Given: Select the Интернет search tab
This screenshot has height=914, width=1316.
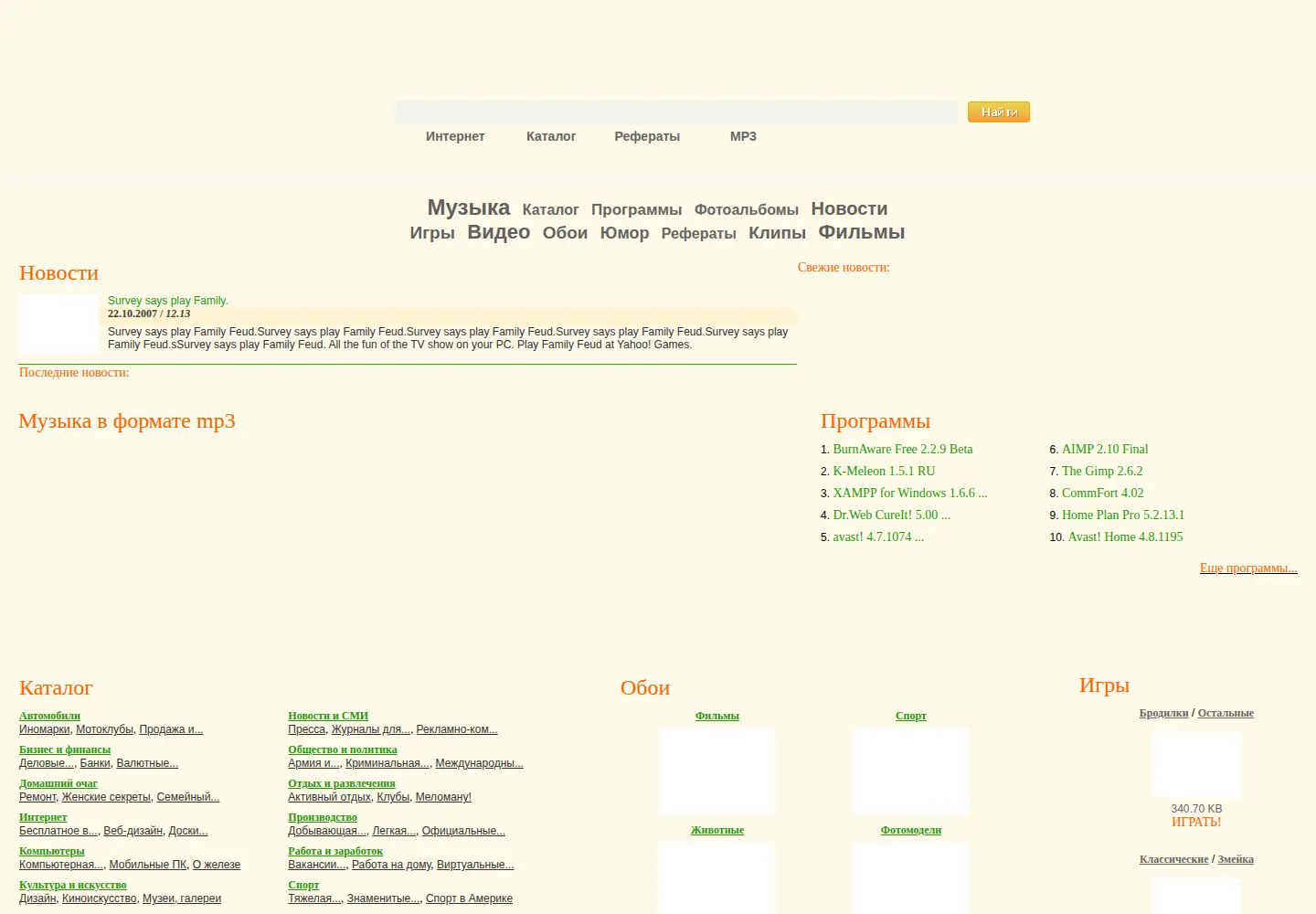Looking at the screenshot, I should 455,136.
